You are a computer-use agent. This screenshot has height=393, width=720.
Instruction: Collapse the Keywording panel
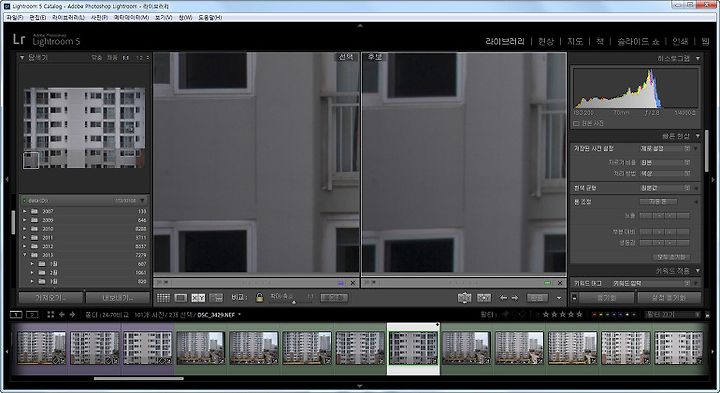[x=698, y=271]
